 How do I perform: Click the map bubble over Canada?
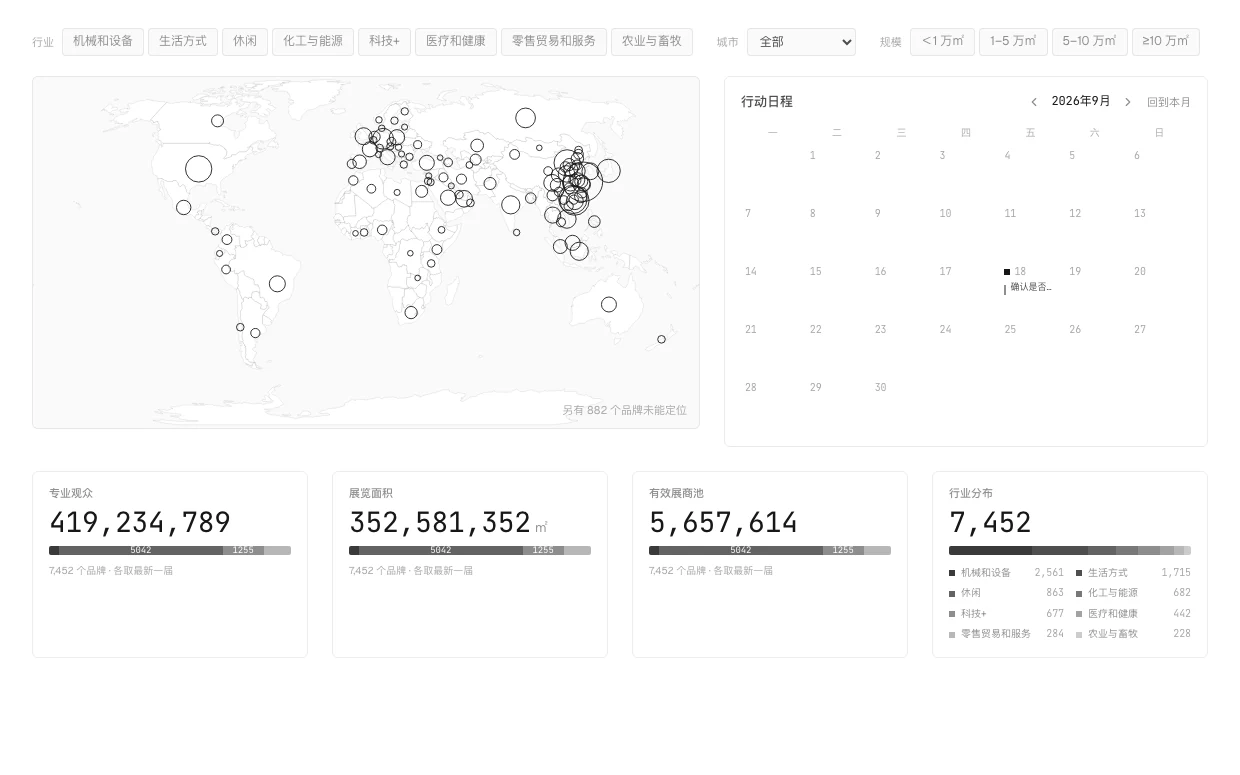coord(217,121)
